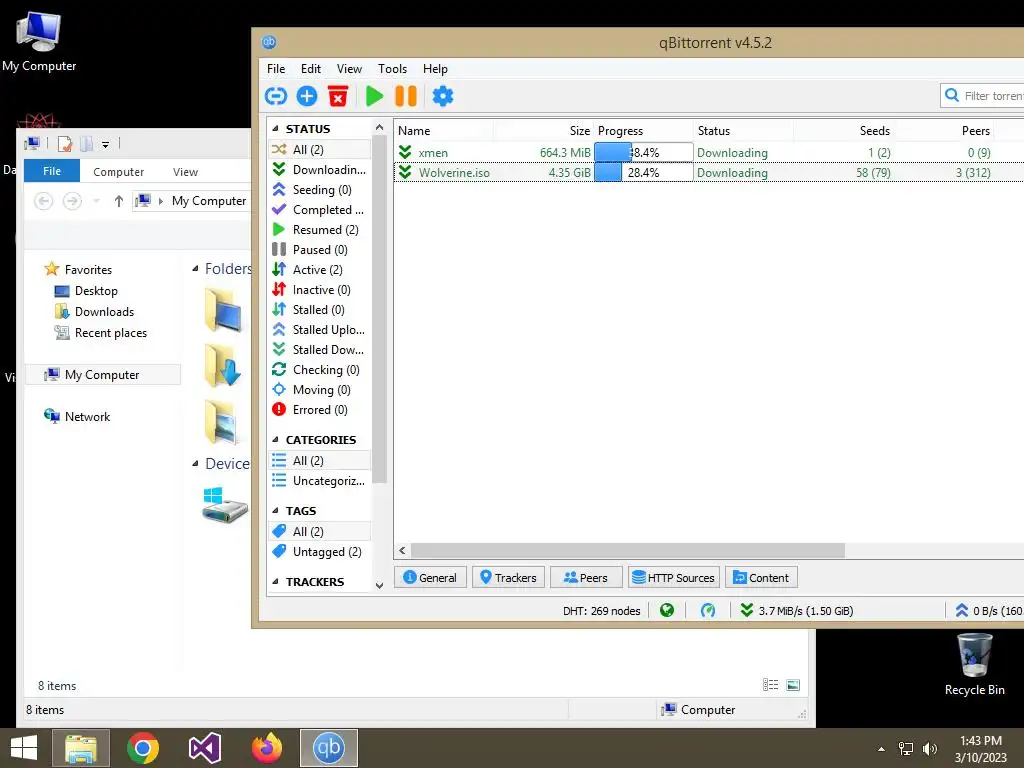
Task: Select the Untagged (2) filter
Action: 319,552
